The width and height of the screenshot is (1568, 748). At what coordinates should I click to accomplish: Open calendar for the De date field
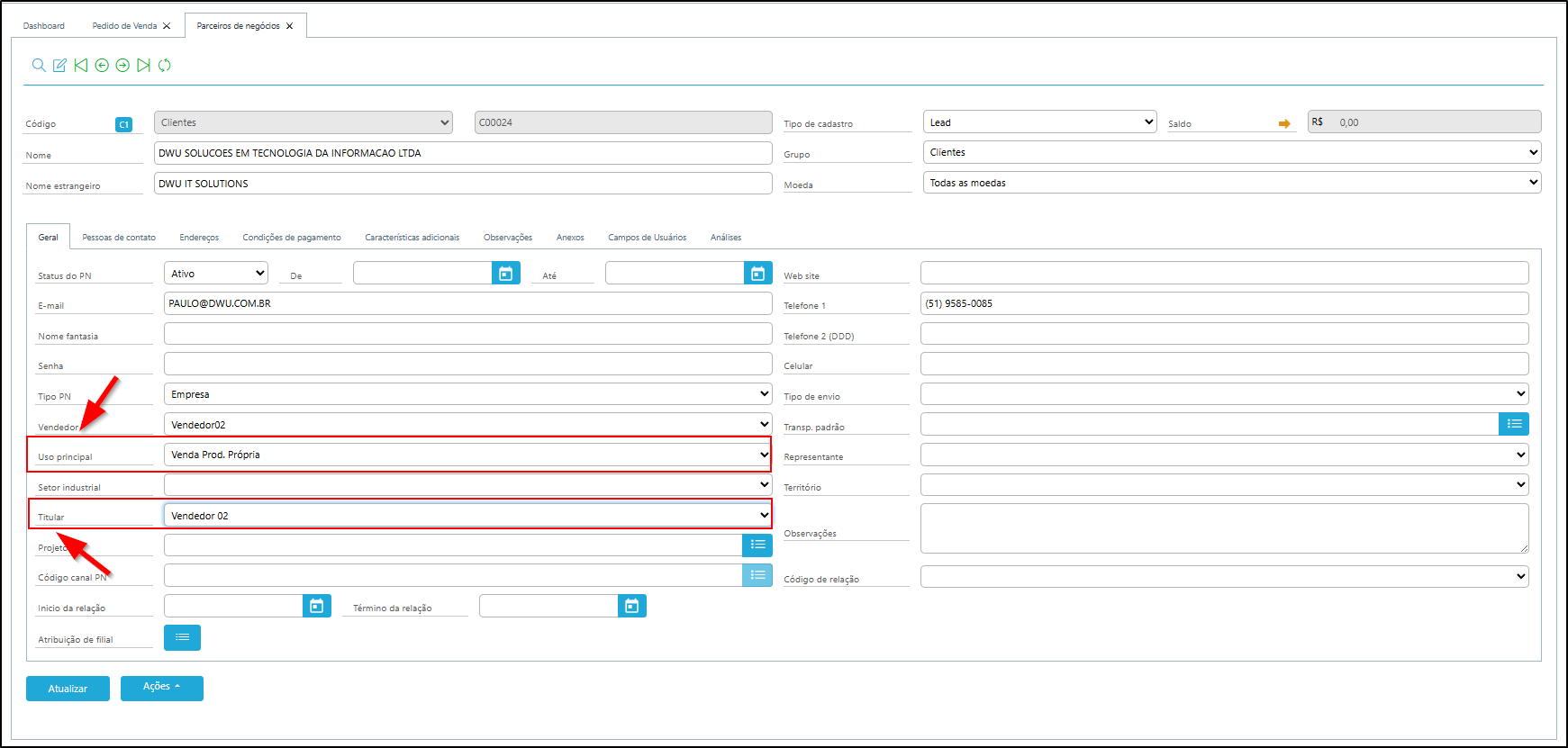point(506,273)
